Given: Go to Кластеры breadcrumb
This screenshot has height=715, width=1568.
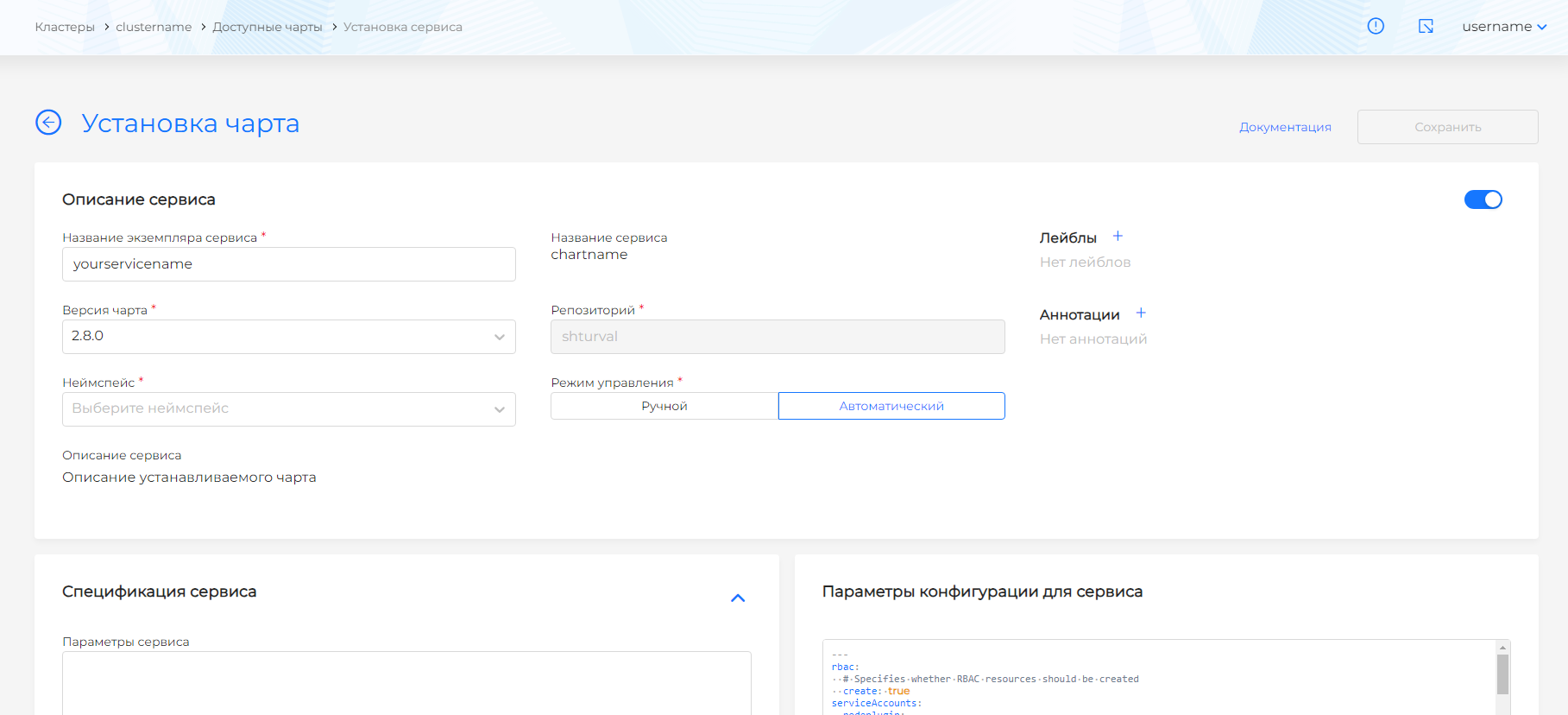Looking at the screenshot, I should click(x=65, y=27).
